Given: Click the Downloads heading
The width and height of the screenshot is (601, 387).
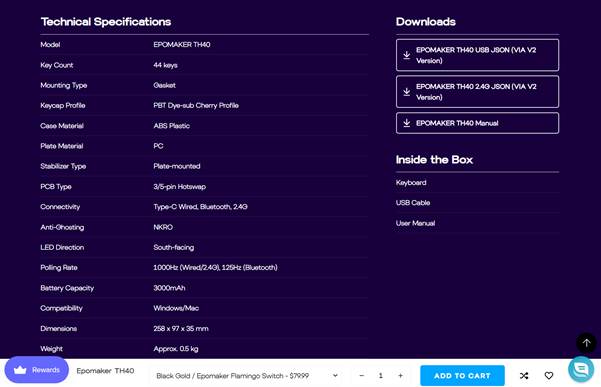Looking at the screenshot, I should click(425, 22).
